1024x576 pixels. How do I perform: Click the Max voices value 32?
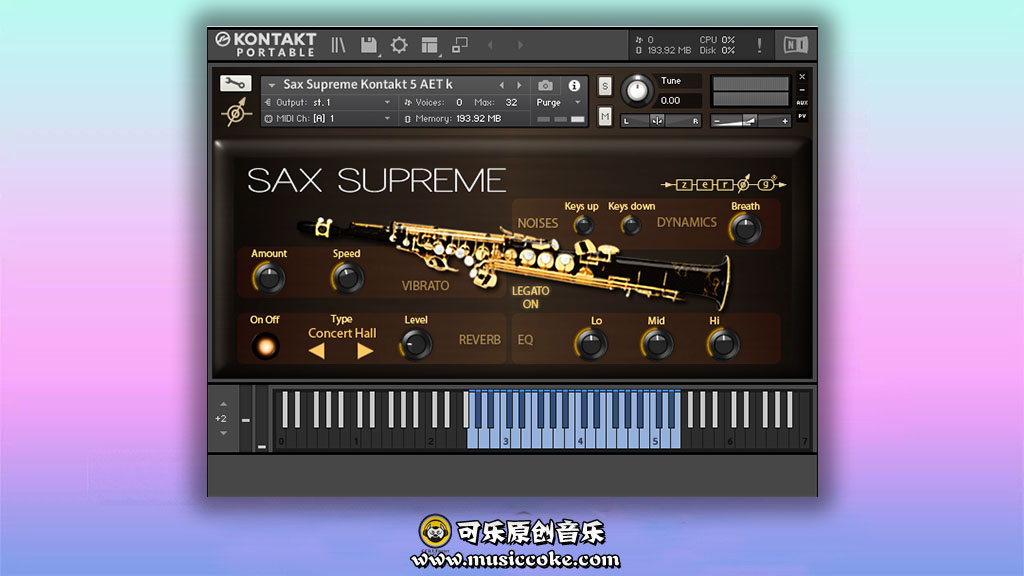(x=511, y=103)
